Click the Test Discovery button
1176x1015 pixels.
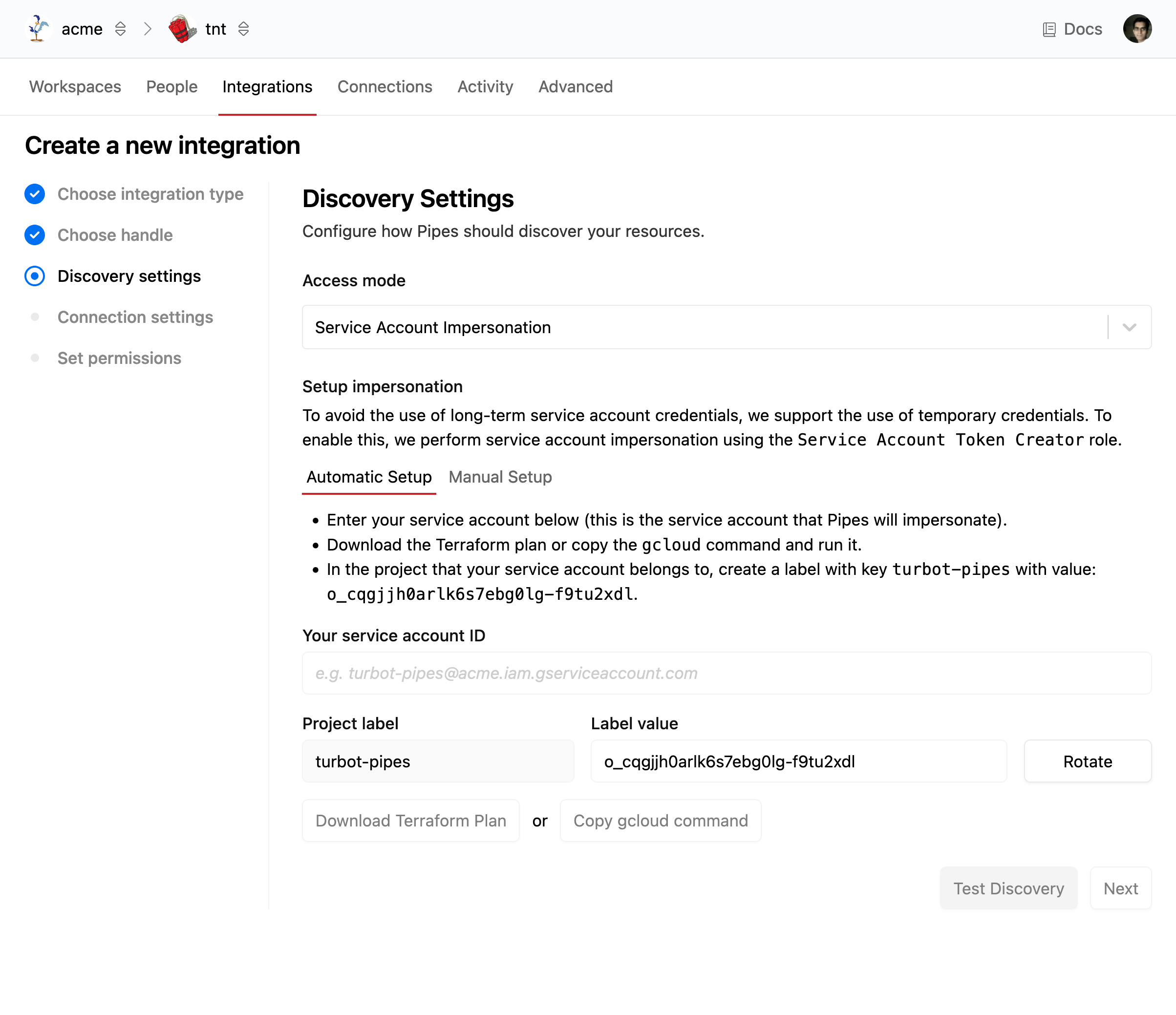[x=1008, y=888]
